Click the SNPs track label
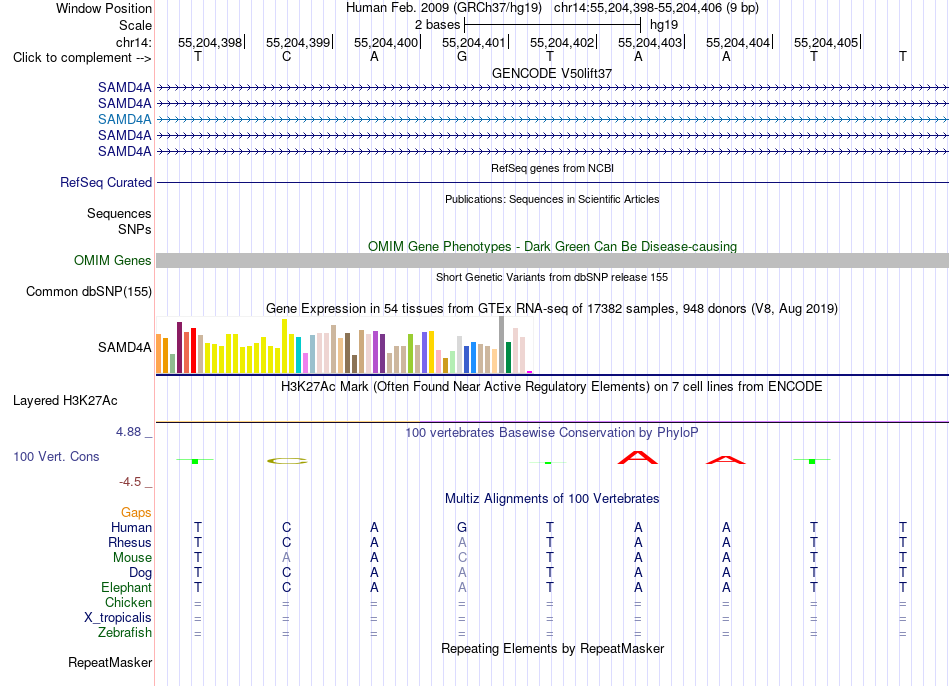Screen dimensions: 950x686 [135, 230]
